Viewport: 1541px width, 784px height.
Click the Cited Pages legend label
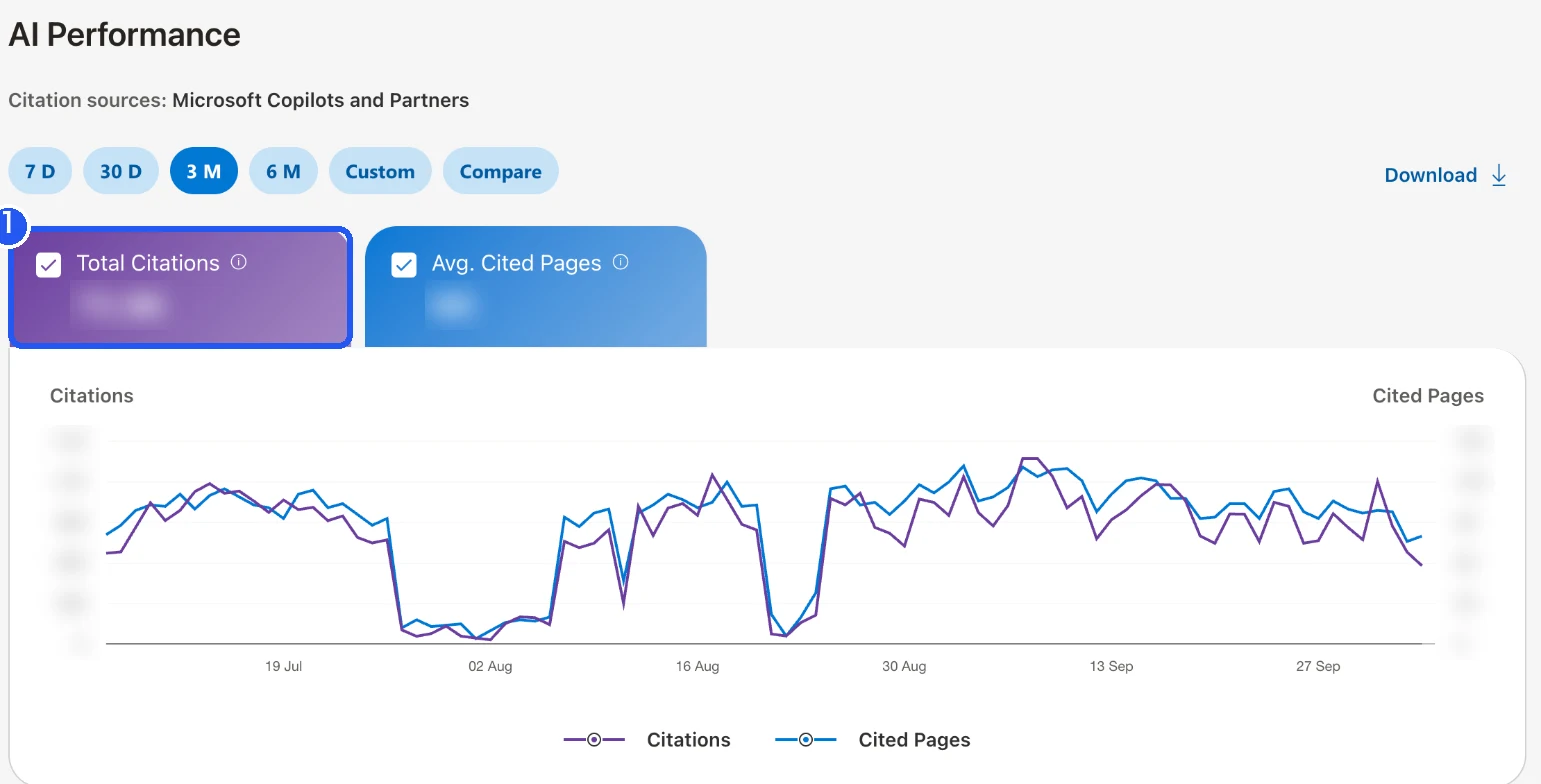tap(914, 740)
